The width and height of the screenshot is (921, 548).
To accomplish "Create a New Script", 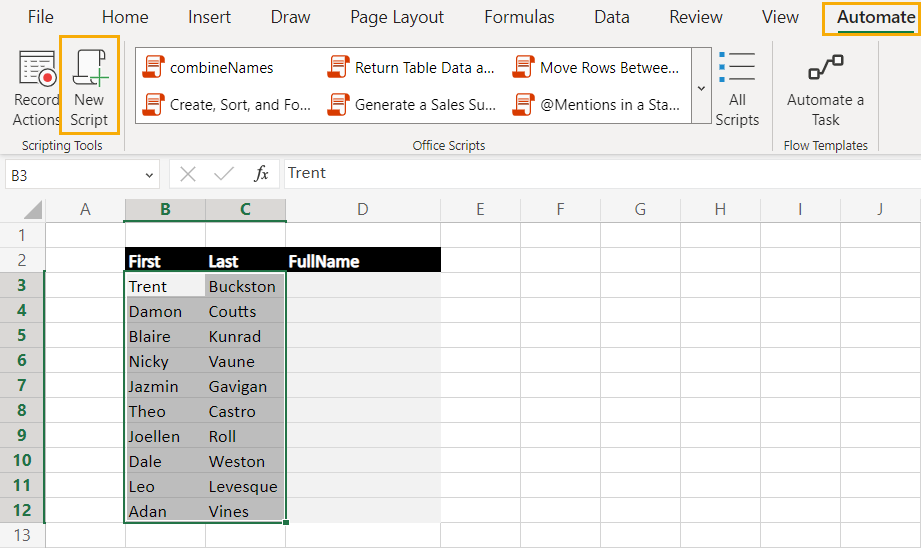I will (x=89, y=86).
